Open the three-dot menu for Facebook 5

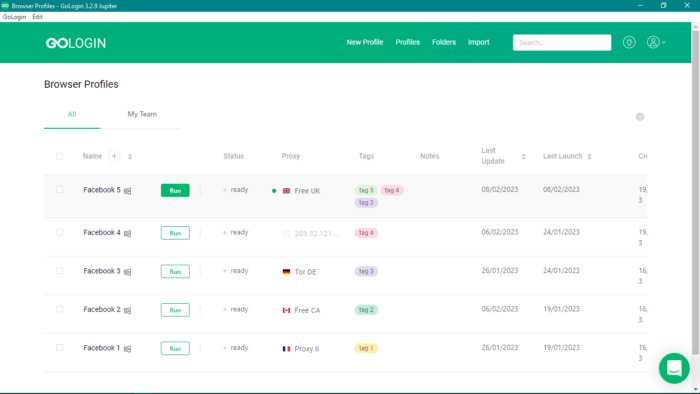click(x=200, y=190)
